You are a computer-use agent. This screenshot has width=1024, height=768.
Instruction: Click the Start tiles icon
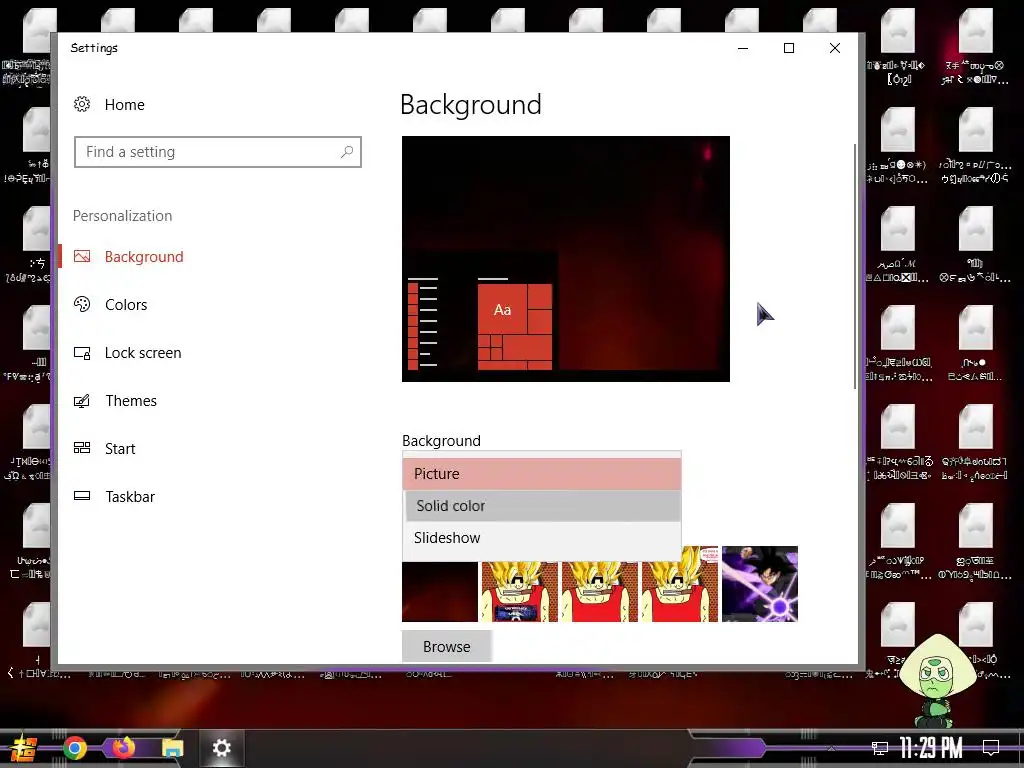click(x=82, y=448)
